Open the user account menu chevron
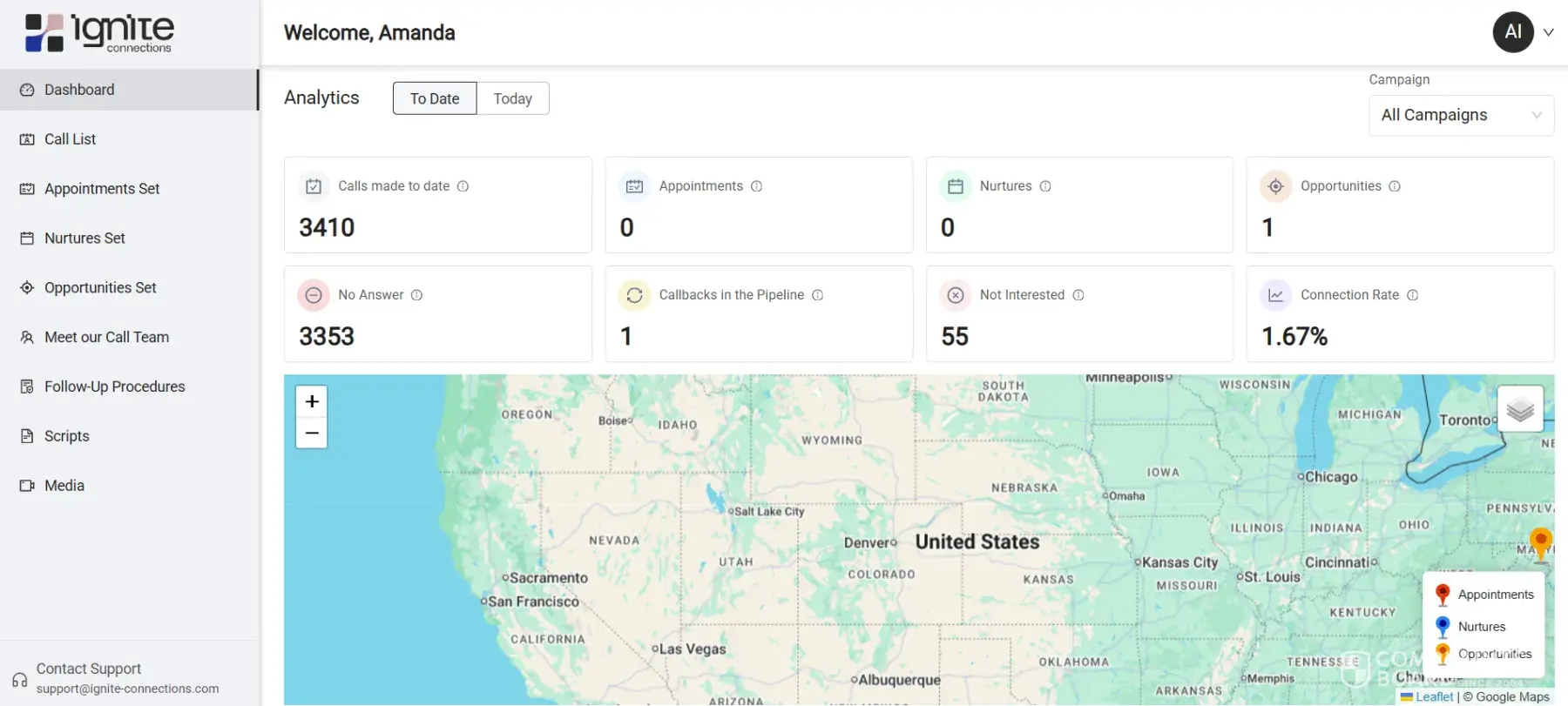 pyautogui.click(x=1549, y=32)
